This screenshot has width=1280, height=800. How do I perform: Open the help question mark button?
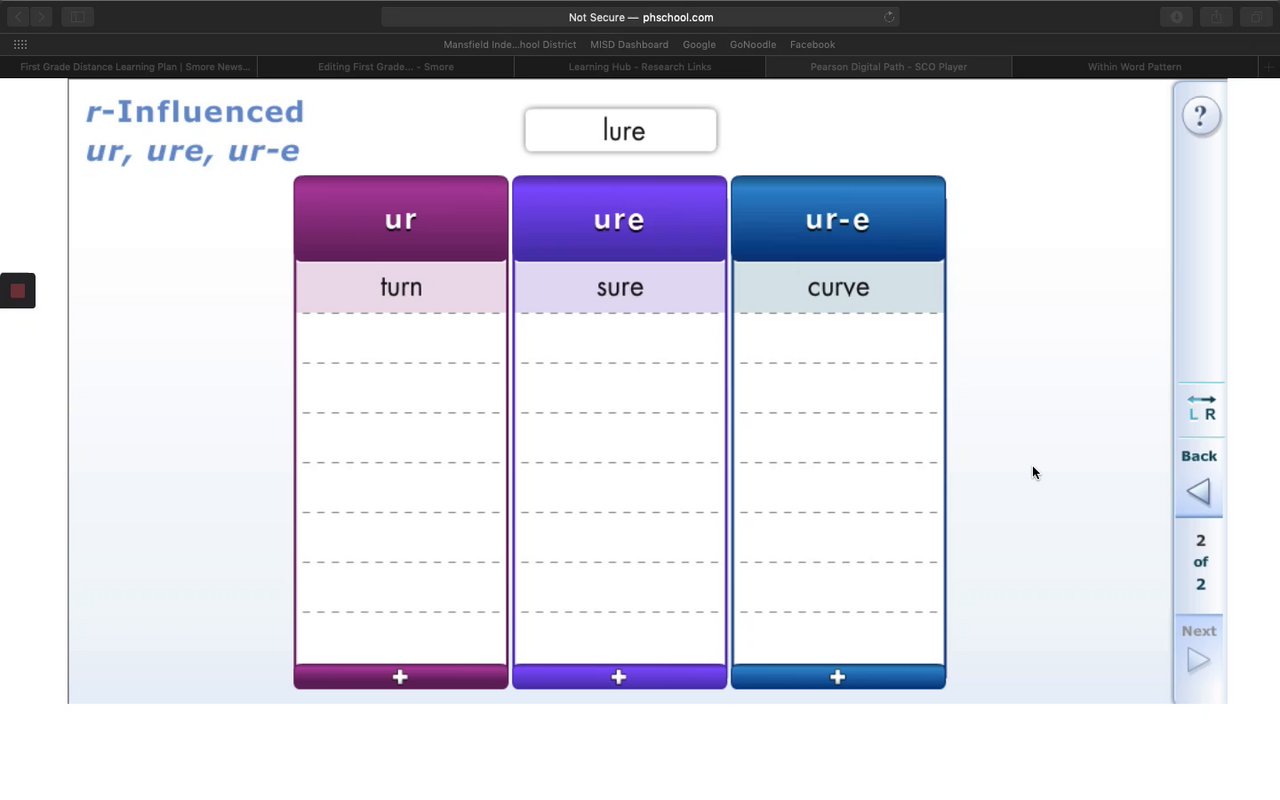[x=1200, y=116]
